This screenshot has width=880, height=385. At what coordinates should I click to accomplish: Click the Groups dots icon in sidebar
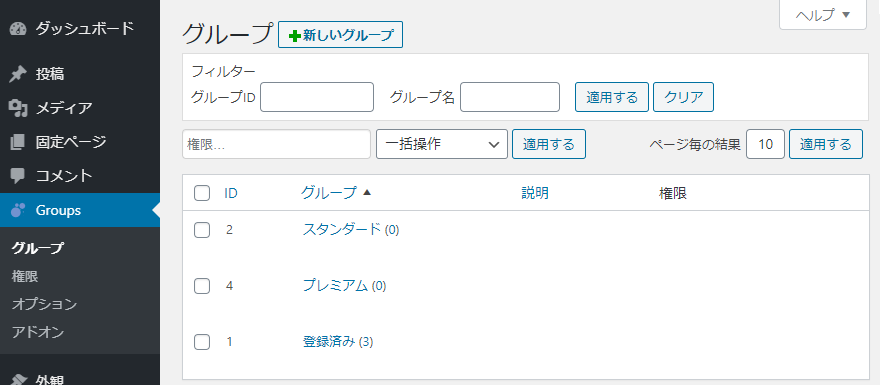click(19, 210)
